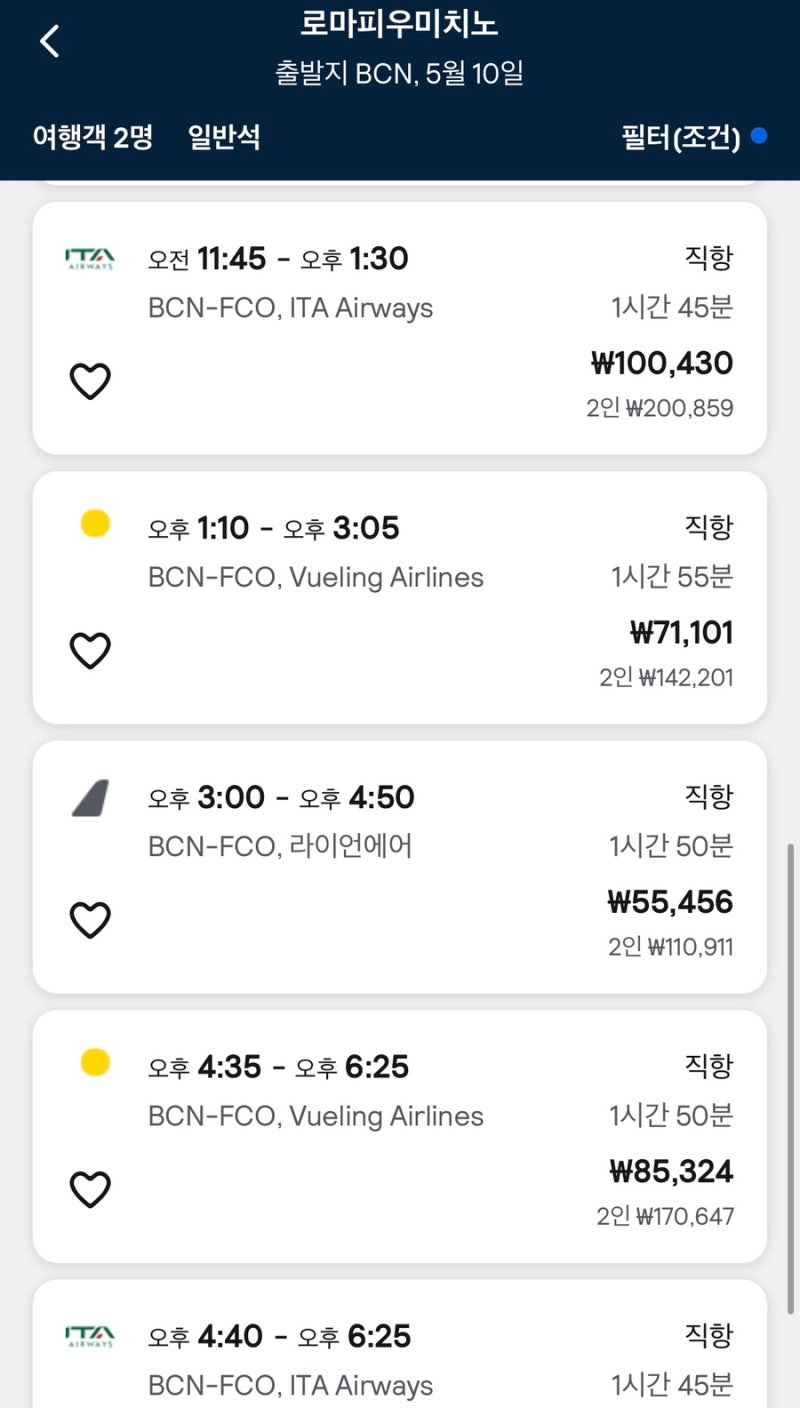Select the ₩85,324 Vueling fare
This screenshot has width=800, height=1408.
671,1171
